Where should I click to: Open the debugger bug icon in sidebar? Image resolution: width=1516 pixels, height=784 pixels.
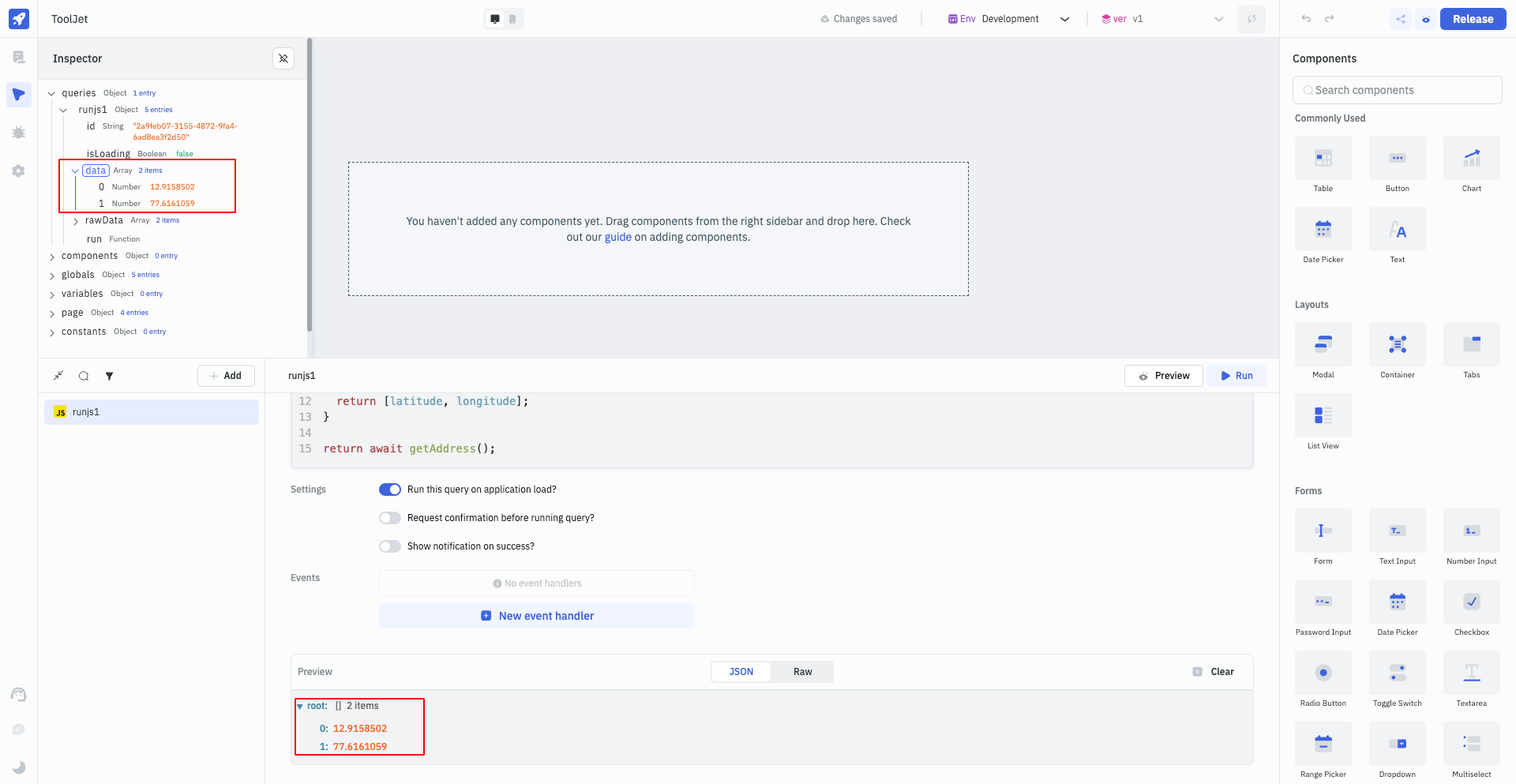click(x=19, y=133)
